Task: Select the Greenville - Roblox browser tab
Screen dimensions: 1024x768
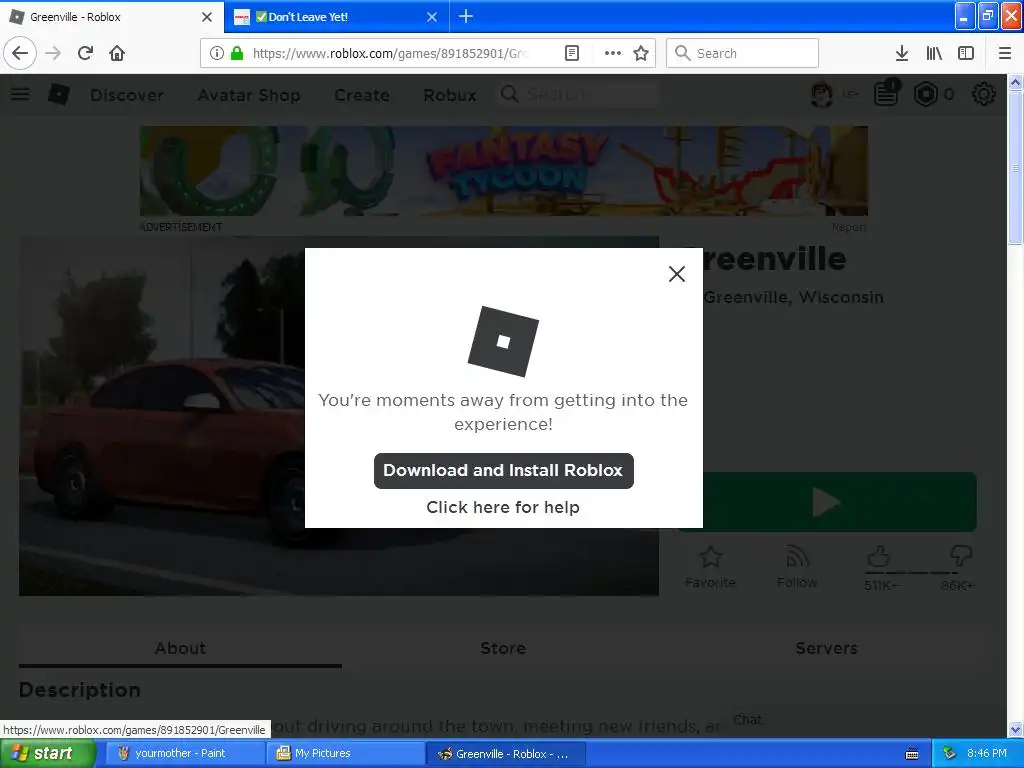Action: coord(112,17)
